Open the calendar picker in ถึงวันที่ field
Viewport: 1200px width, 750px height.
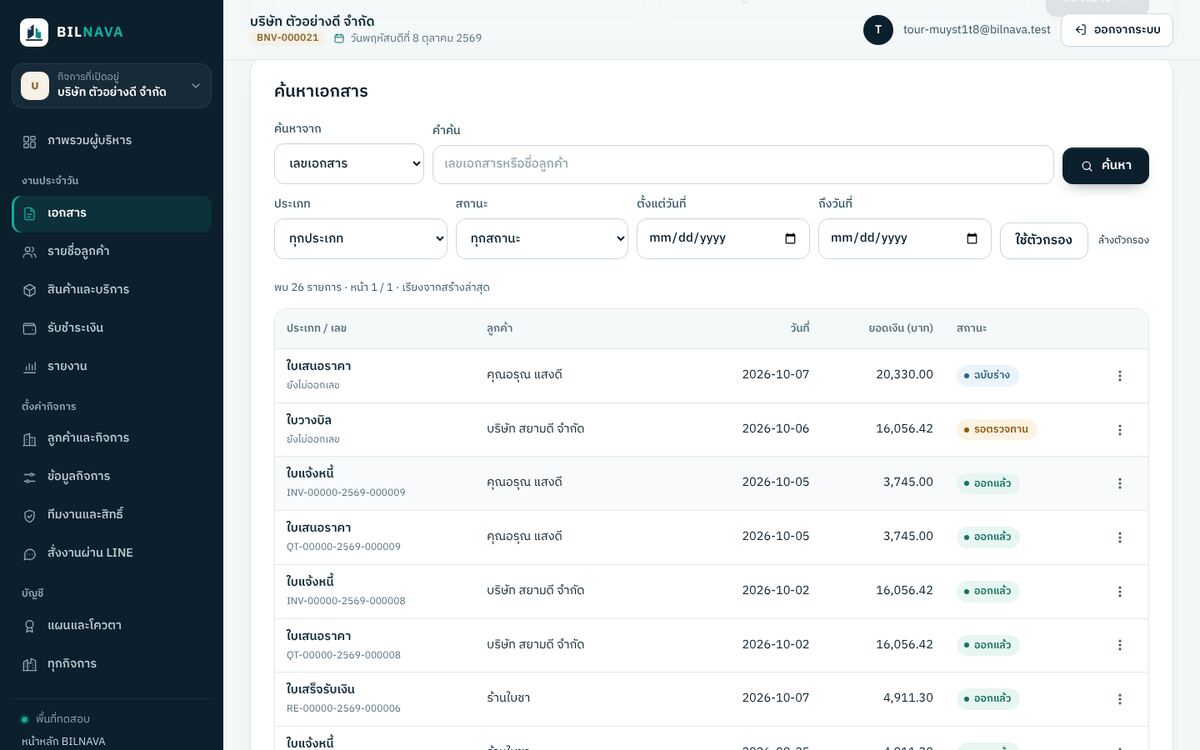(972, 239)
